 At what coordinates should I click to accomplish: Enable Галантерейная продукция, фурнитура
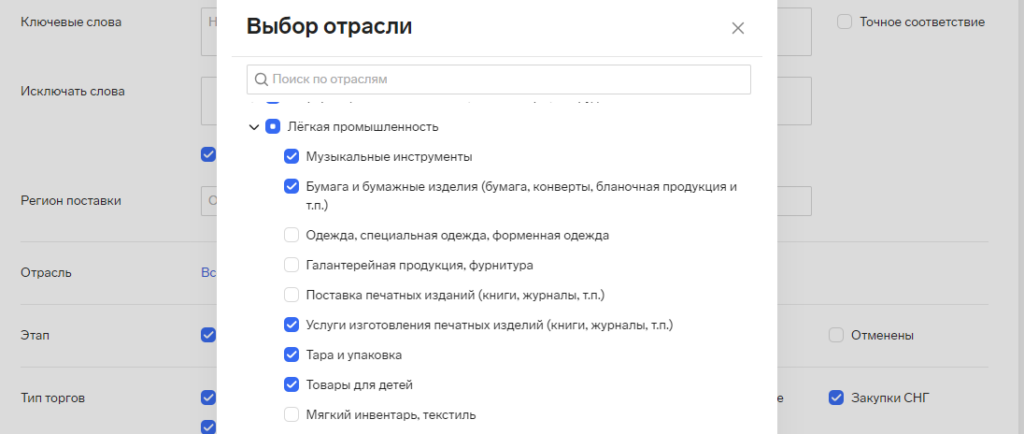[x=292, y=265]
